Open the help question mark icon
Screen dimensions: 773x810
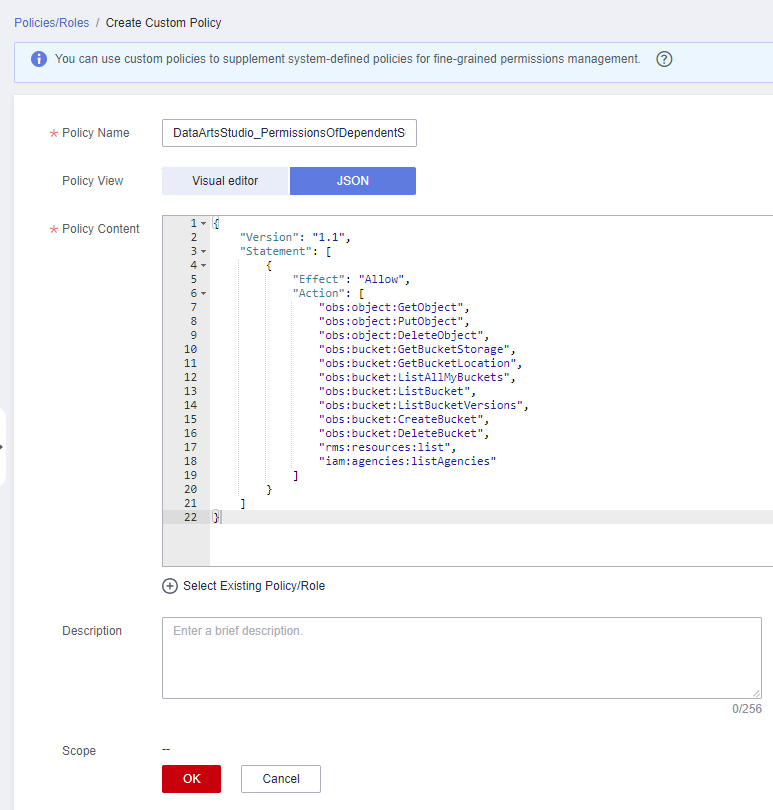[x=664, y=59]
